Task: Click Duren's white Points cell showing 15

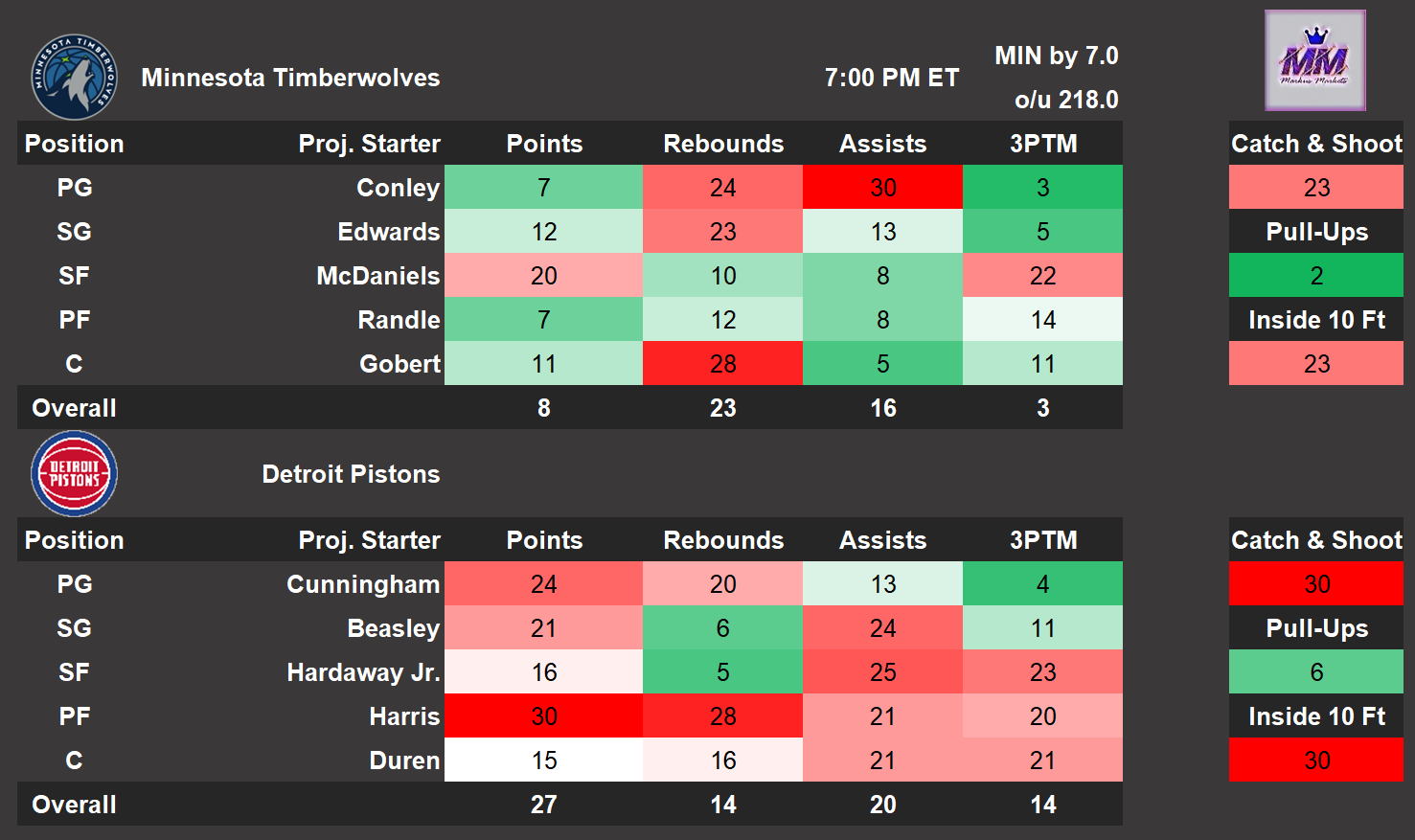Action: (543, 761)
